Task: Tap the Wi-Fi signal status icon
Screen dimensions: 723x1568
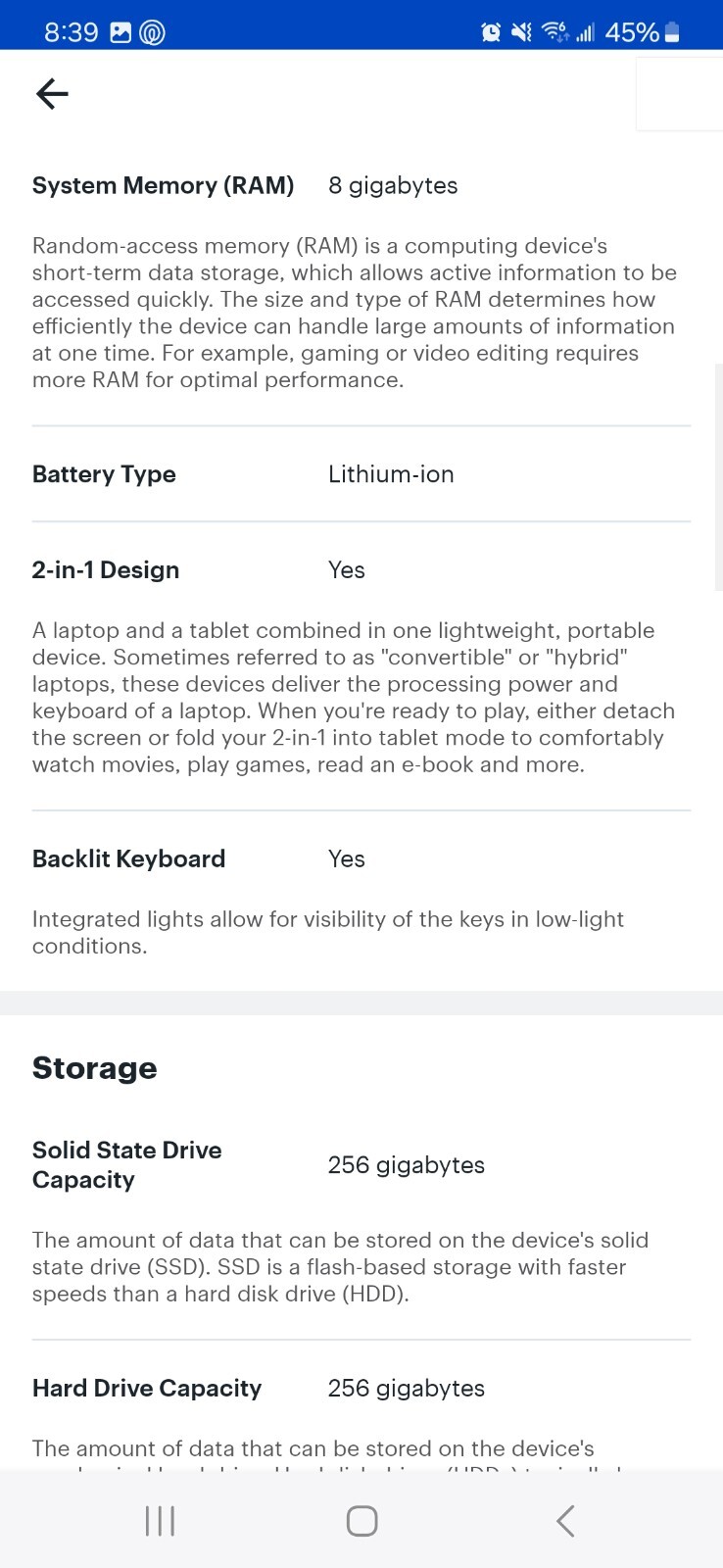Action: tap(554, 32)
